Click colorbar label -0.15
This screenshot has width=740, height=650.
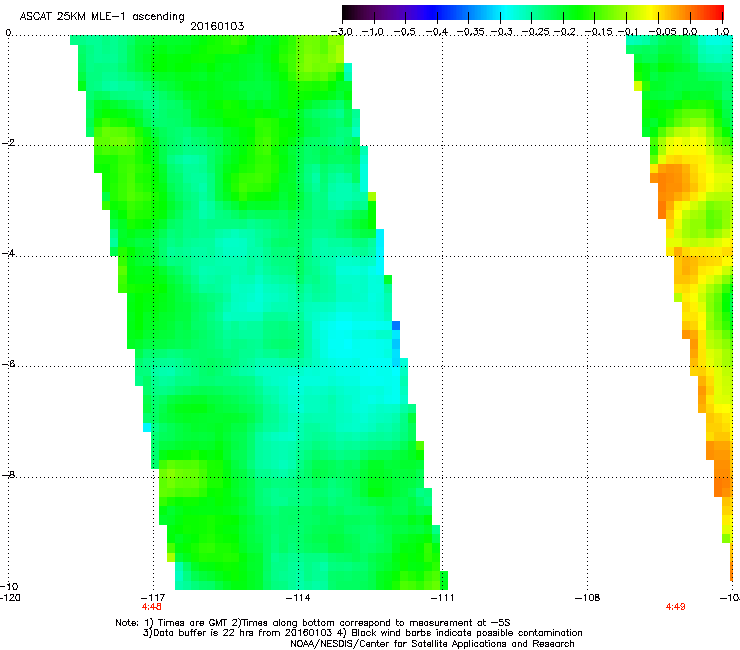(598, 32)
